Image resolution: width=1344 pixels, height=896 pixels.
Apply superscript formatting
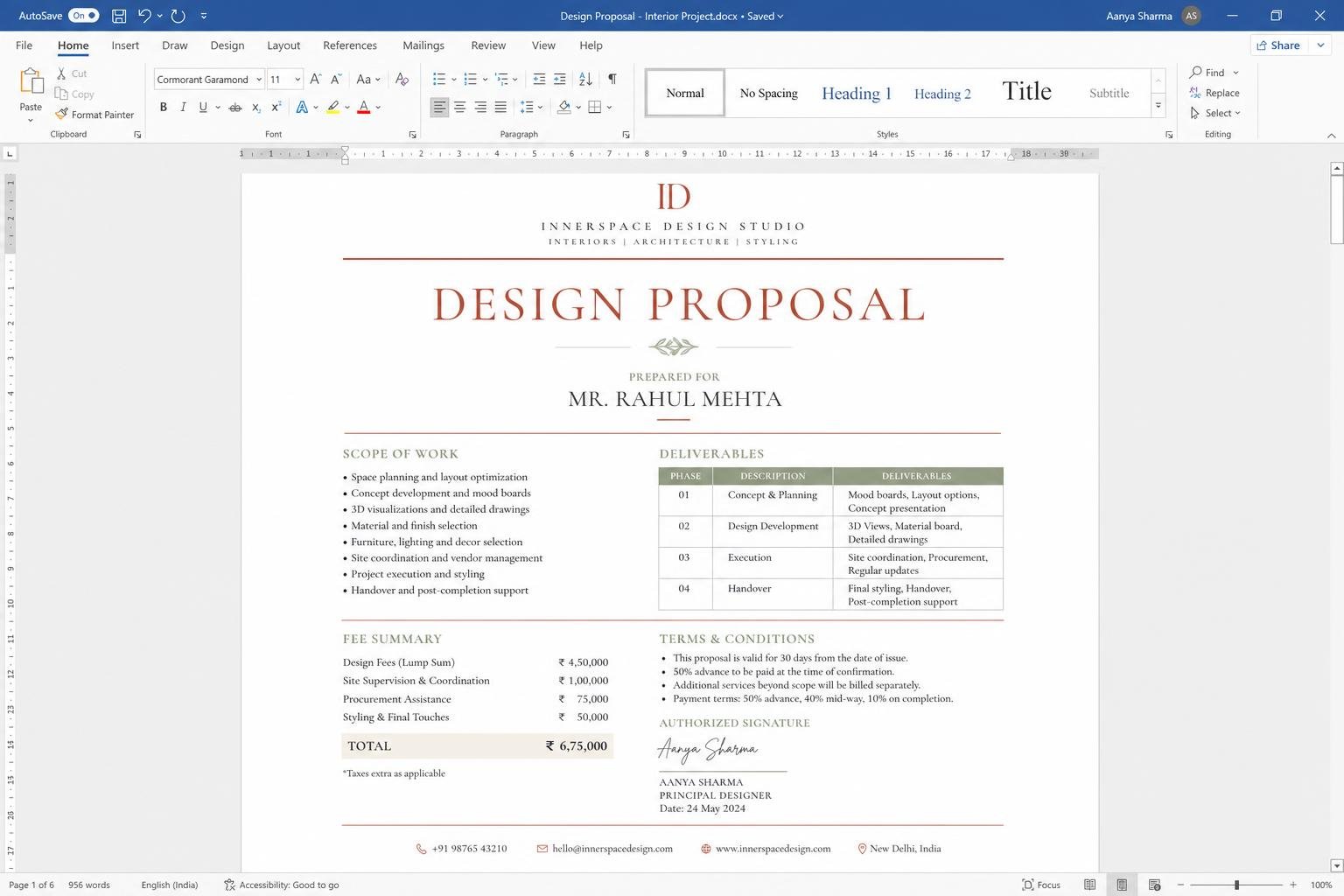[276, 107]
